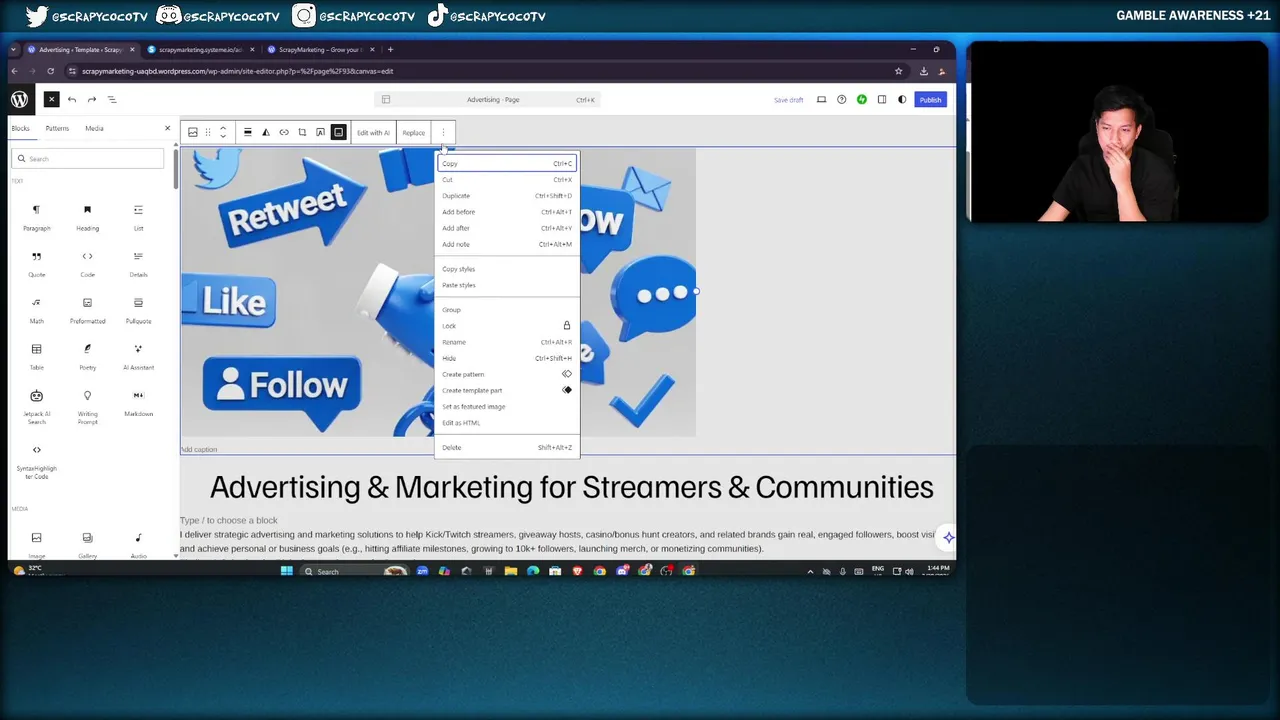Image resolution: width=1280 pixels, height=720 pixels.
Task: Select Copy from the block menu
Action: (x=507, y=163)
